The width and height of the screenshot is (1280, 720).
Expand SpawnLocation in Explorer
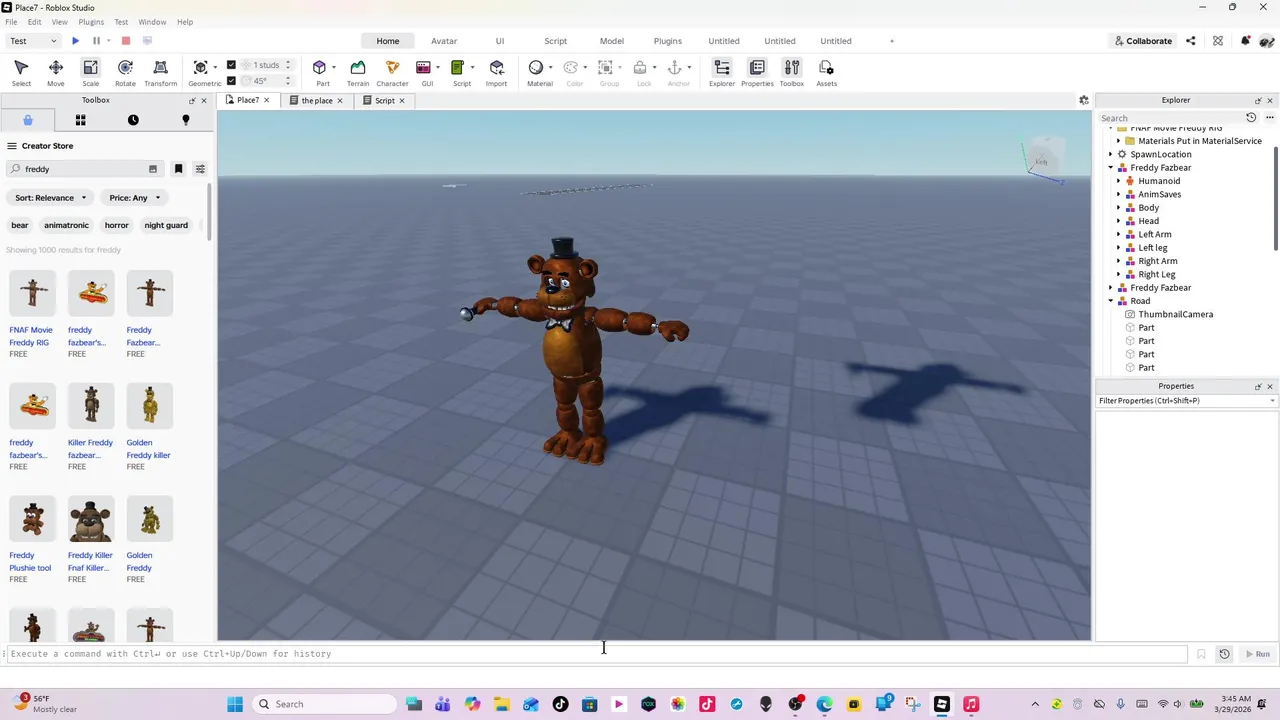click(x=1110, y=154)
